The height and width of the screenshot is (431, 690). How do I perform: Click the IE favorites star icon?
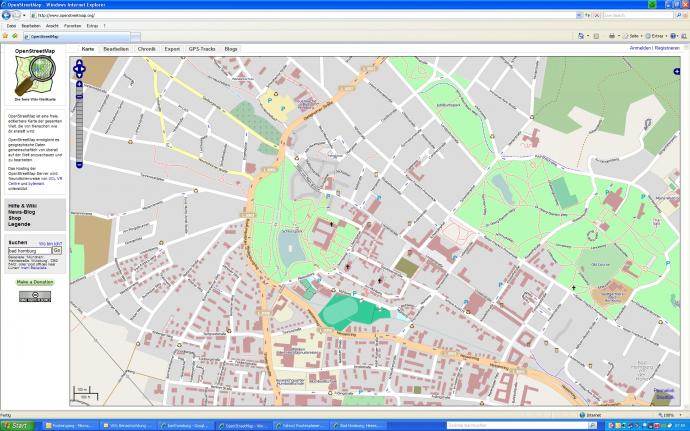pos(5,36)
